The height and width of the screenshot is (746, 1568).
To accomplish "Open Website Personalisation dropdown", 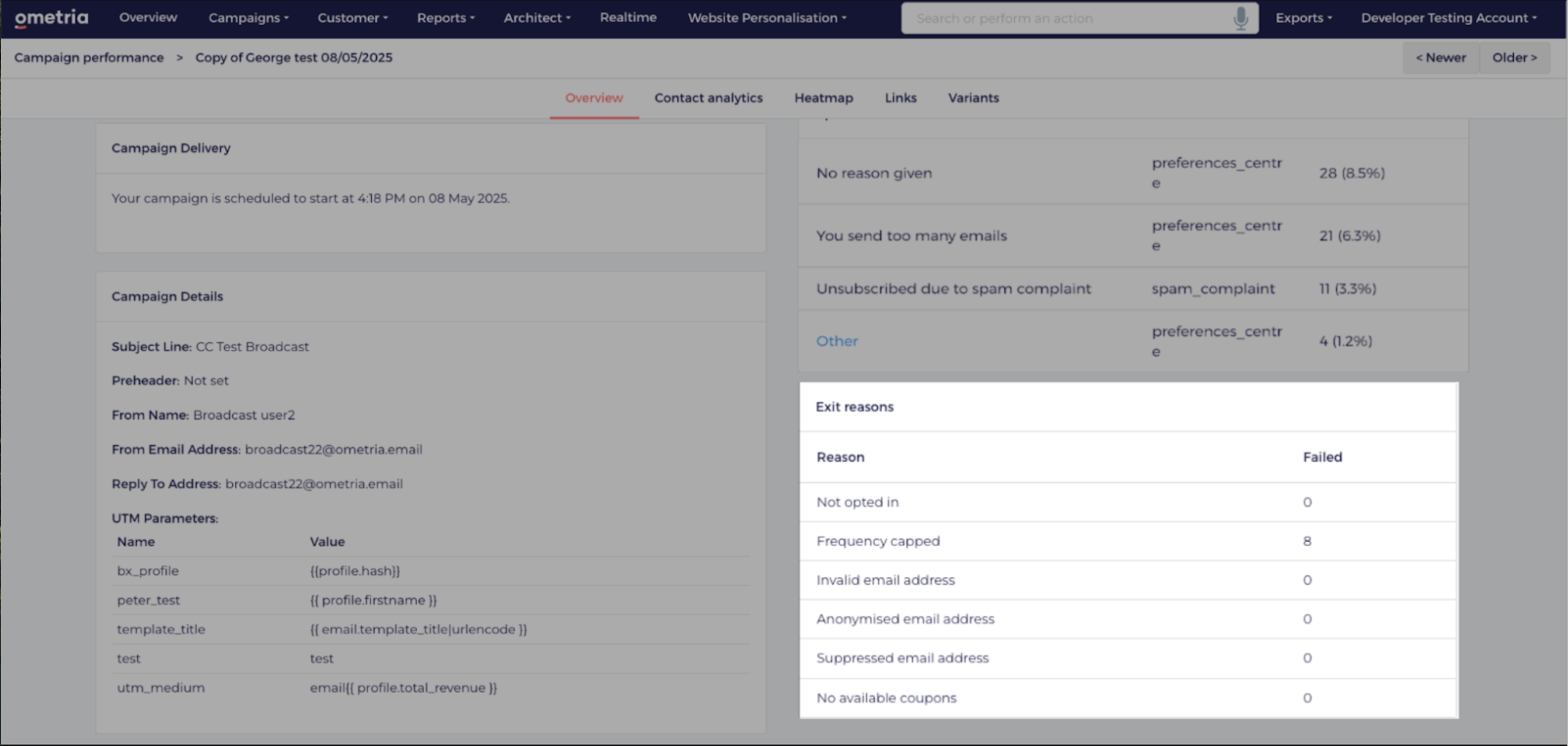I will 767,18.
